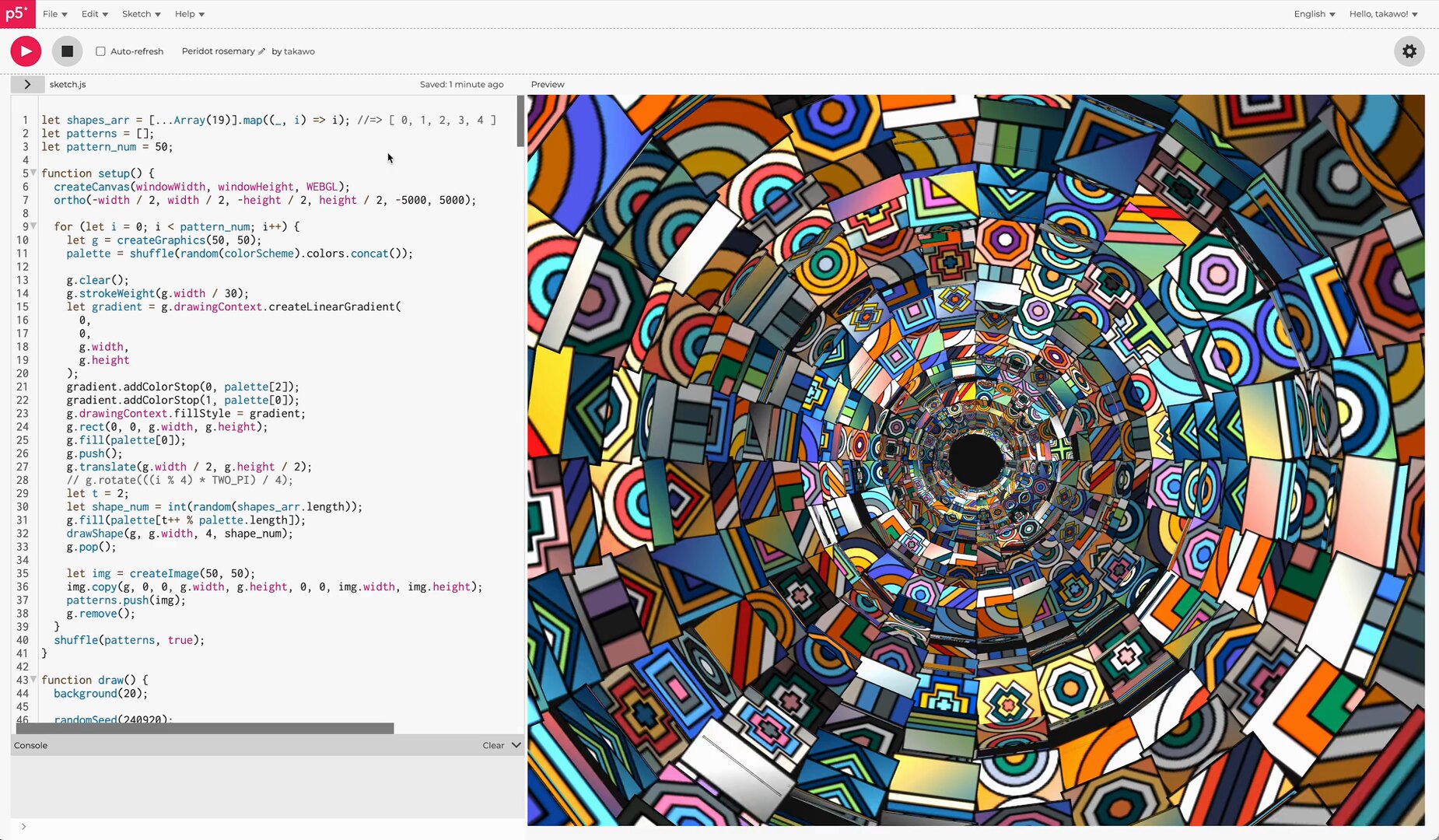
Task: Click "shuffle(patterns, true);" code line
Action: point(129,640)
